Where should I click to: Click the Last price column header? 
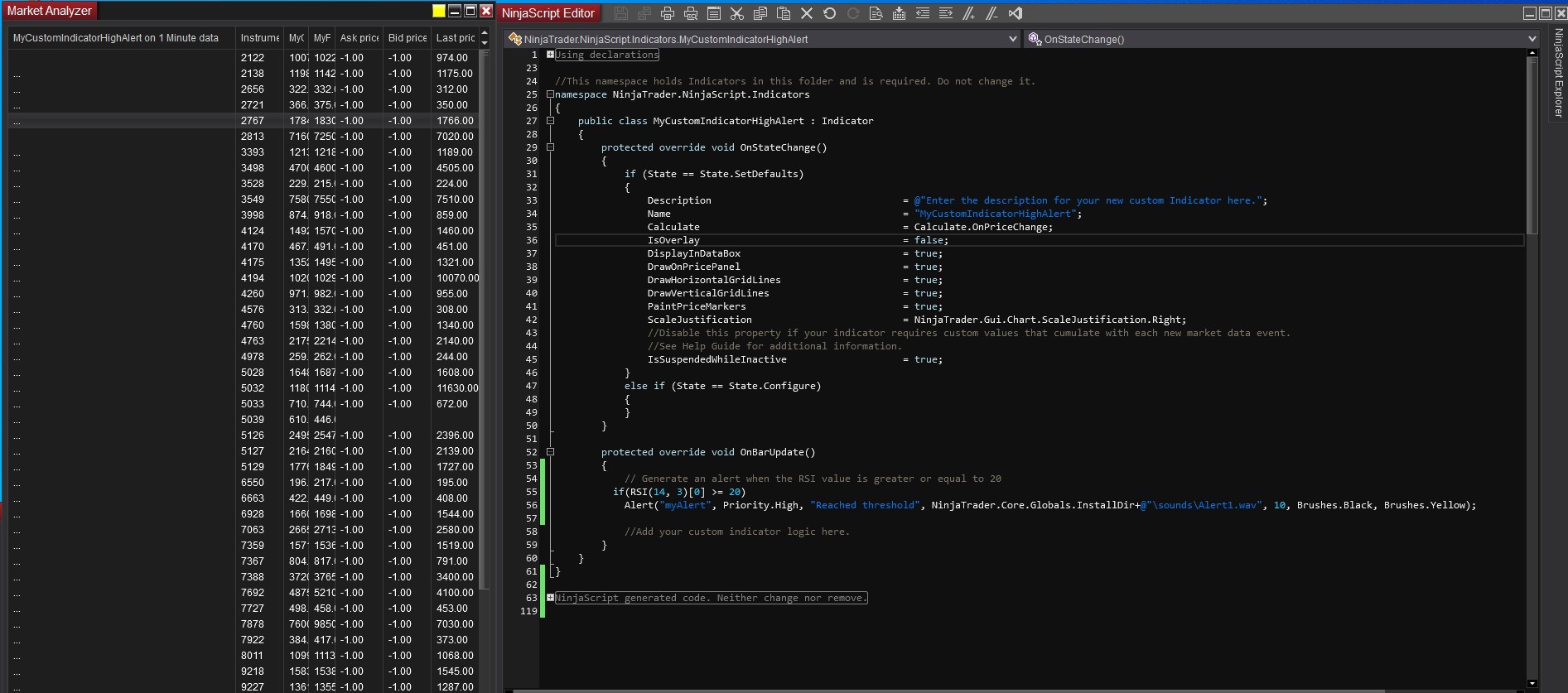tap(455, 38)
